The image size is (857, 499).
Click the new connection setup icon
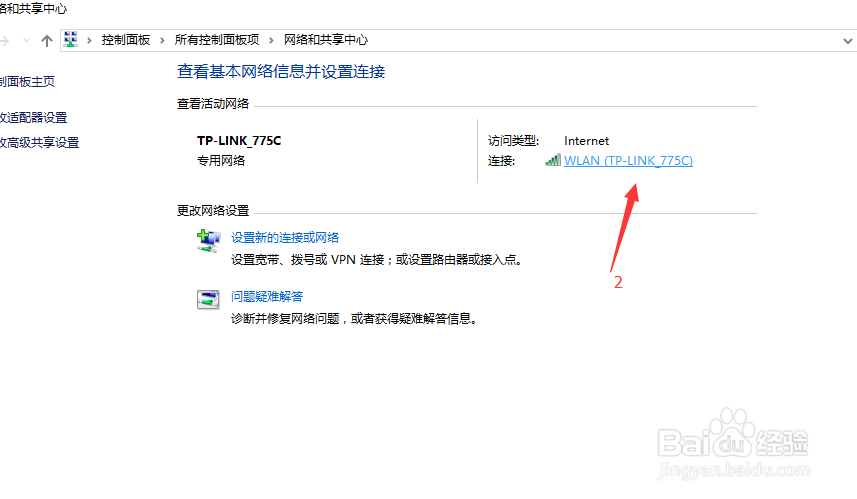point(208,240)
